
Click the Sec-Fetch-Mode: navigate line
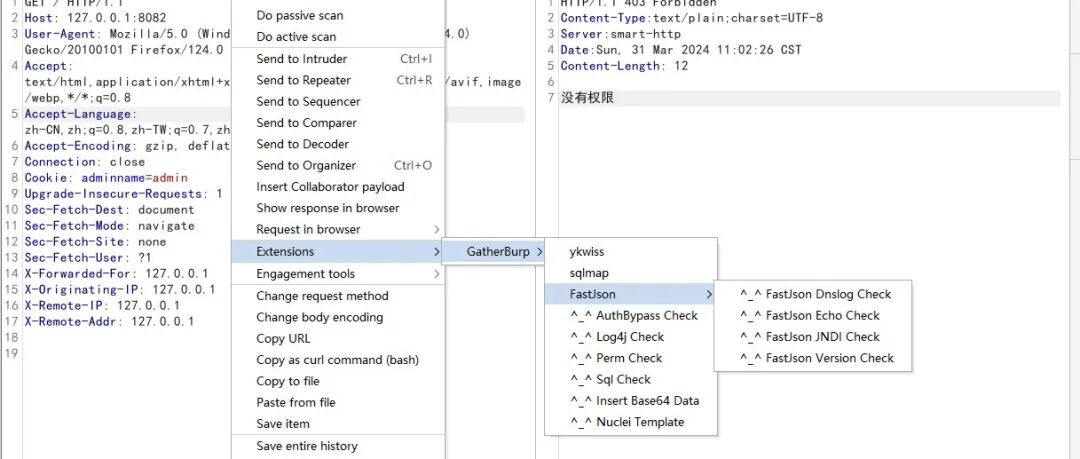pyautogui.click(x=109, y=225)
